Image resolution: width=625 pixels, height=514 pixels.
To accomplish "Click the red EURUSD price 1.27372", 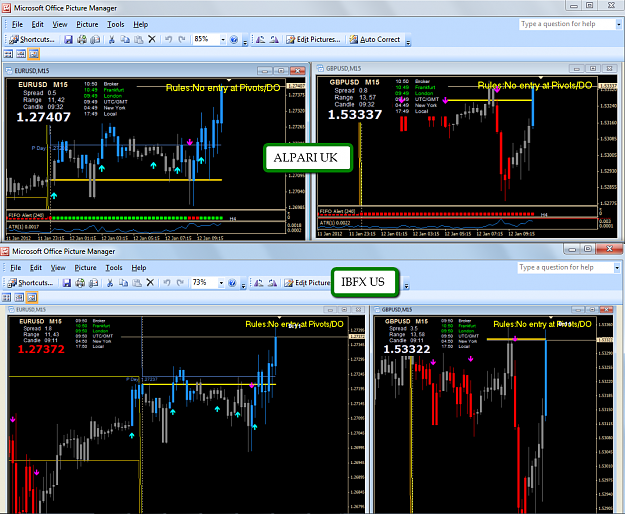I will tap(41, 349).
